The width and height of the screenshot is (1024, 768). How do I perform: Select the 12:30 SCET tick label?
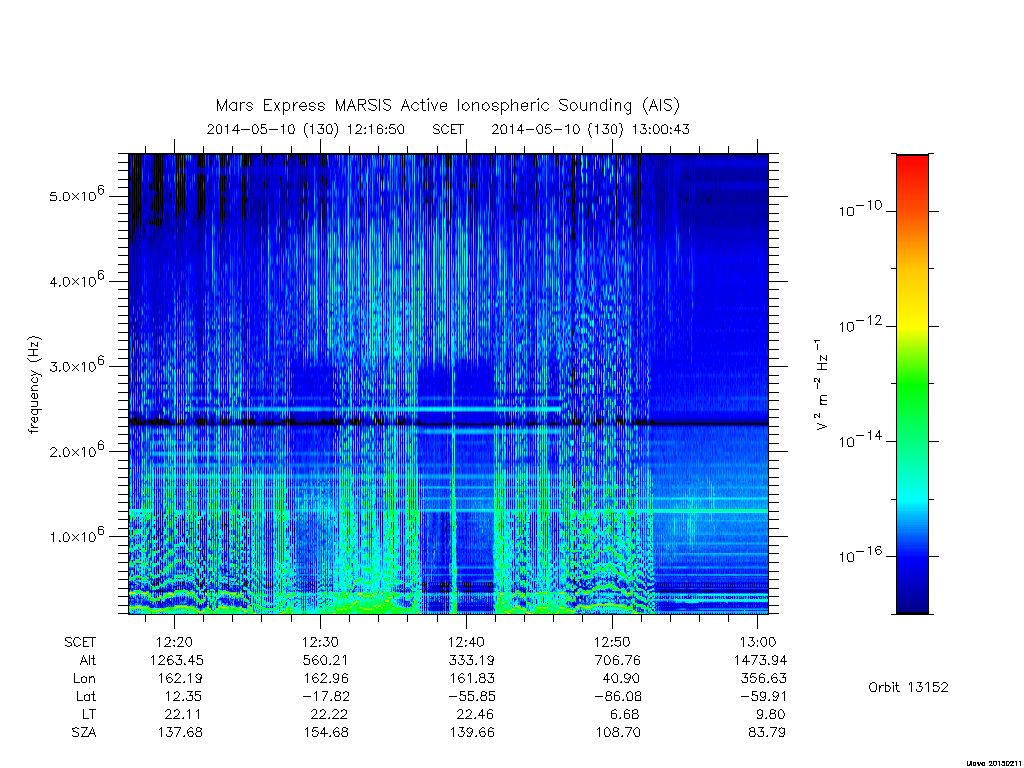pos(320,642)
